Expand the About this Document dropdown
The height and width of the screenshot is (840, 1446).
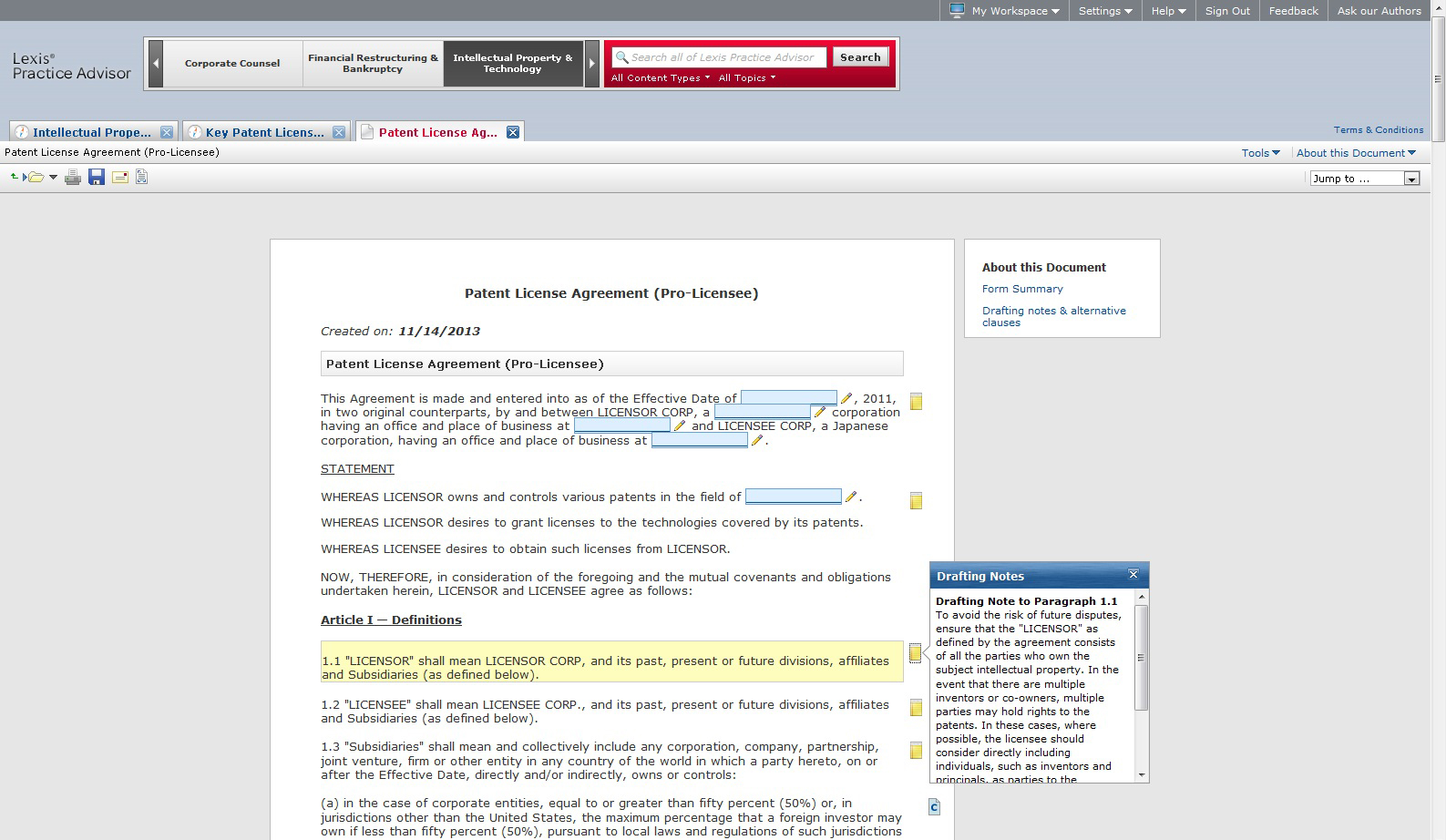pos(1356,153)
